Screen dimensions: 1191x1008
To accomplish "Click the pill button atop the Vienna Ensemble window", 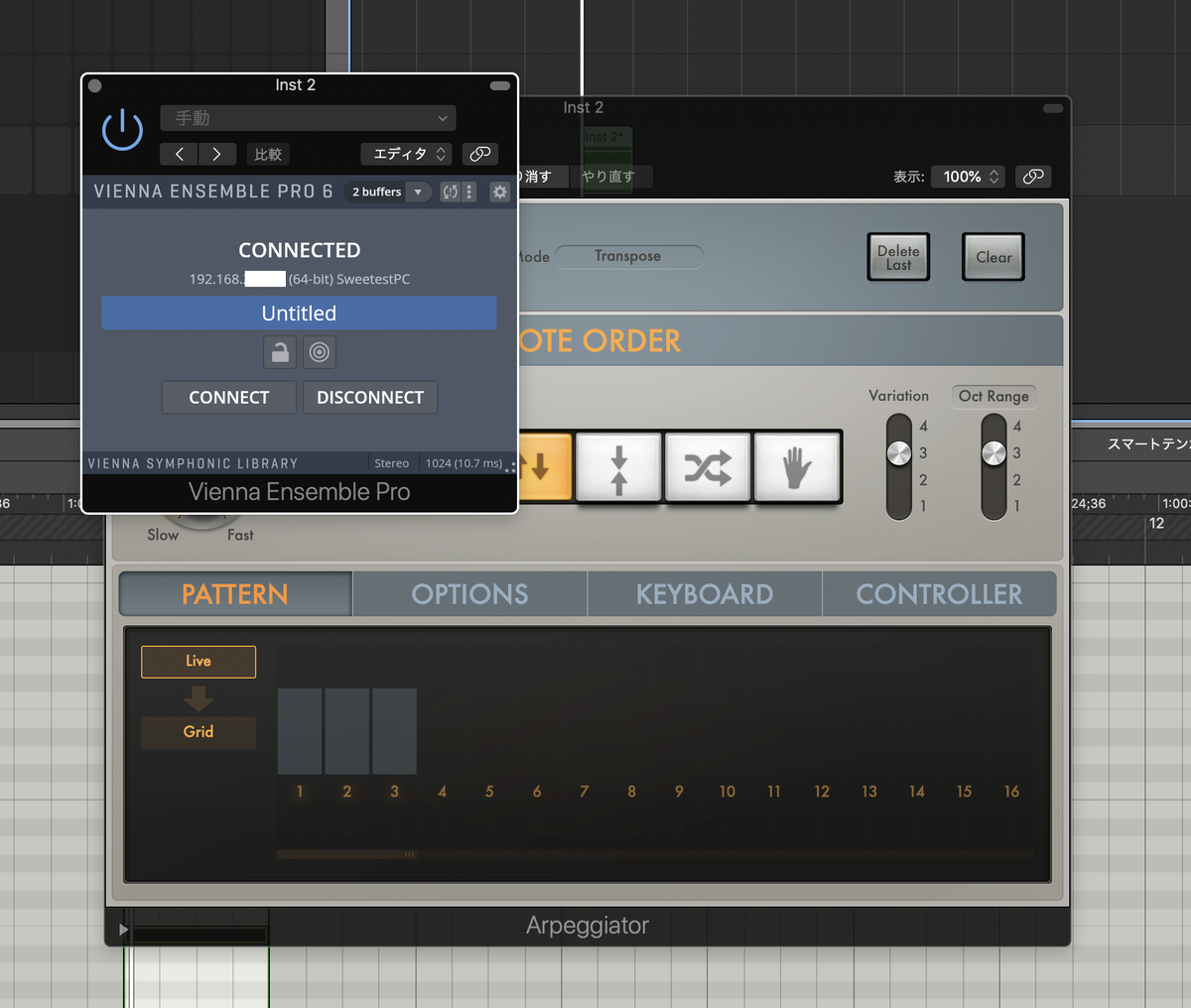I will click(x=500, y=86).
